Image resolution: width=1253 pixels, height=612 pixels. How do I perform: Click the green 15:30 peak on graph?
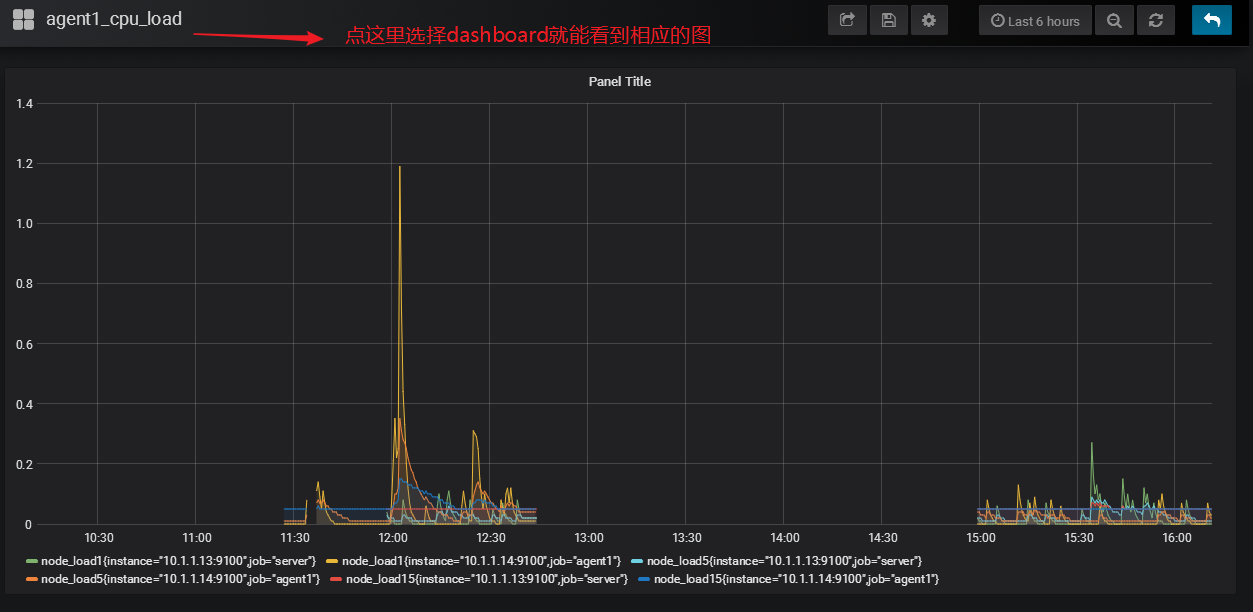coord(1092,444)
